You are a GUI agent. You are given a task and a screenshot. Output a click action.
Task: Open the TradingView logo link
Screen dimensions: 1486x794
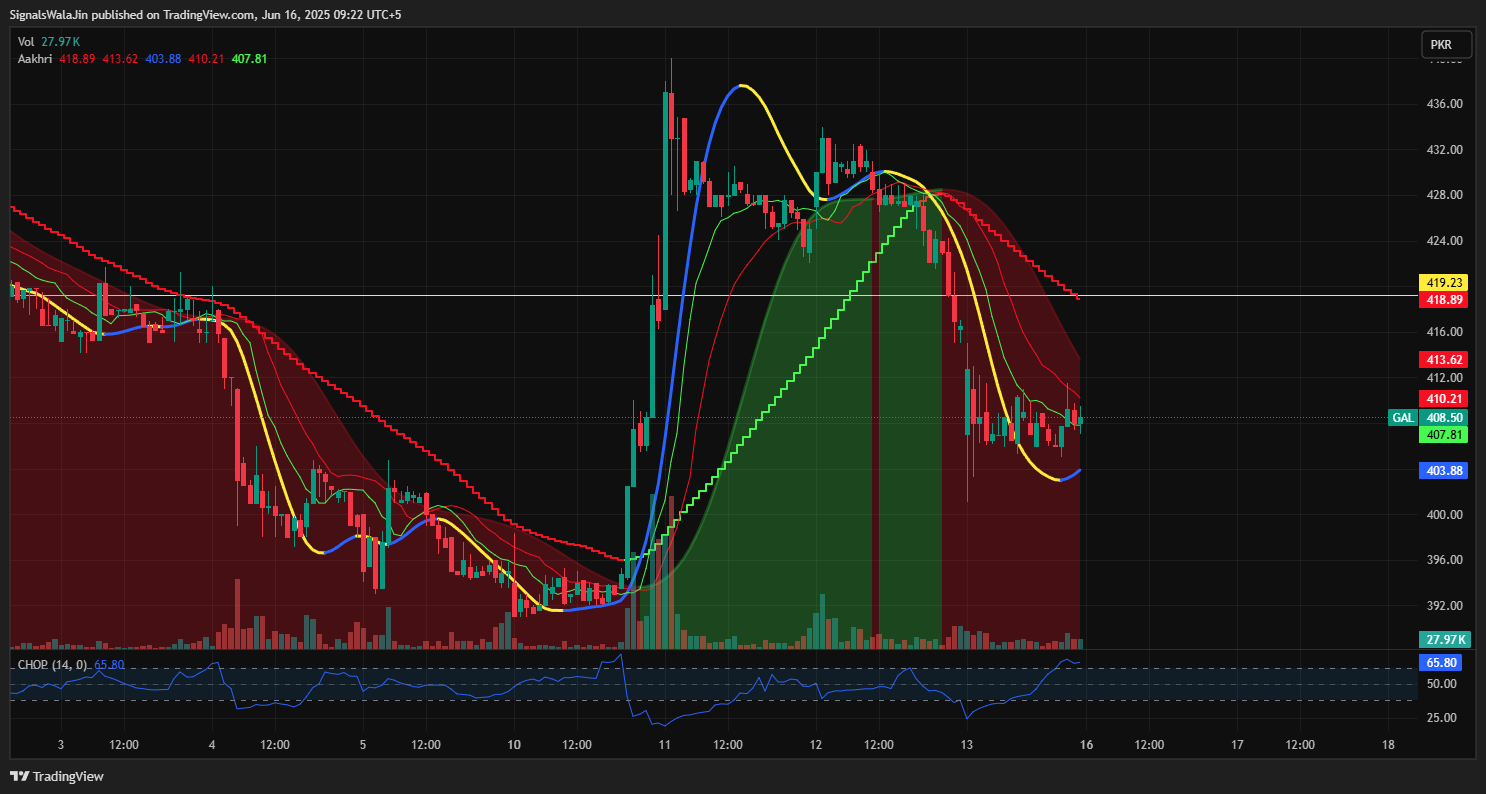coord(57,776)
